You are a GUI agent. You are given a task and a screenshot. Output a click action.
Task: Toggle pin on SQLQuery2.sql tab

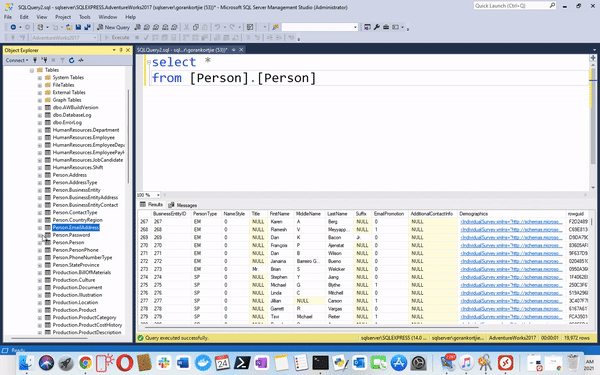233,50
